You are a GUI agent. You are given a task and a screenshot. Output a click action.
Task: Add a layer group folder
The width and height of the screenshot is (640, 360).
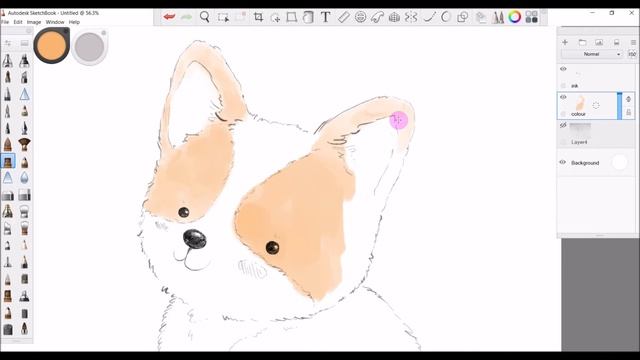[x=582, y=42]
